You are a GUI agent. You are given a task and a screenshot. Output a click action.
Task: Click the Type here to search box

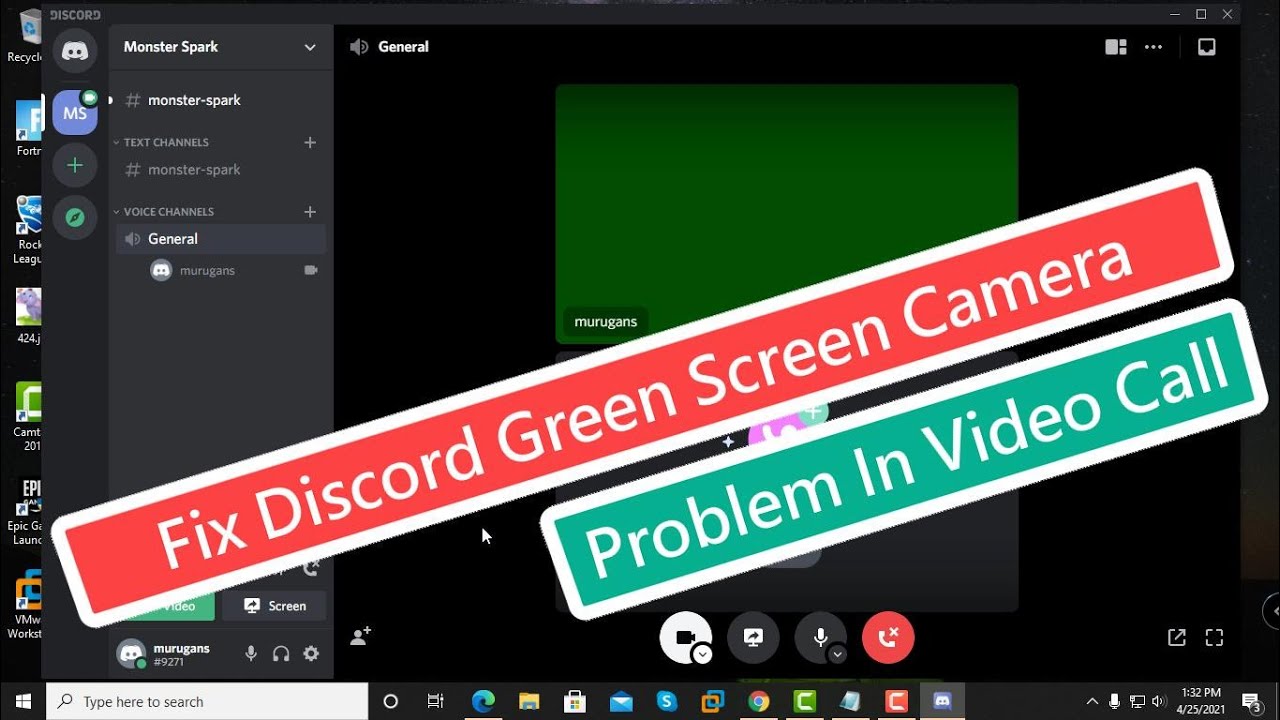click(x=207, y=701)
